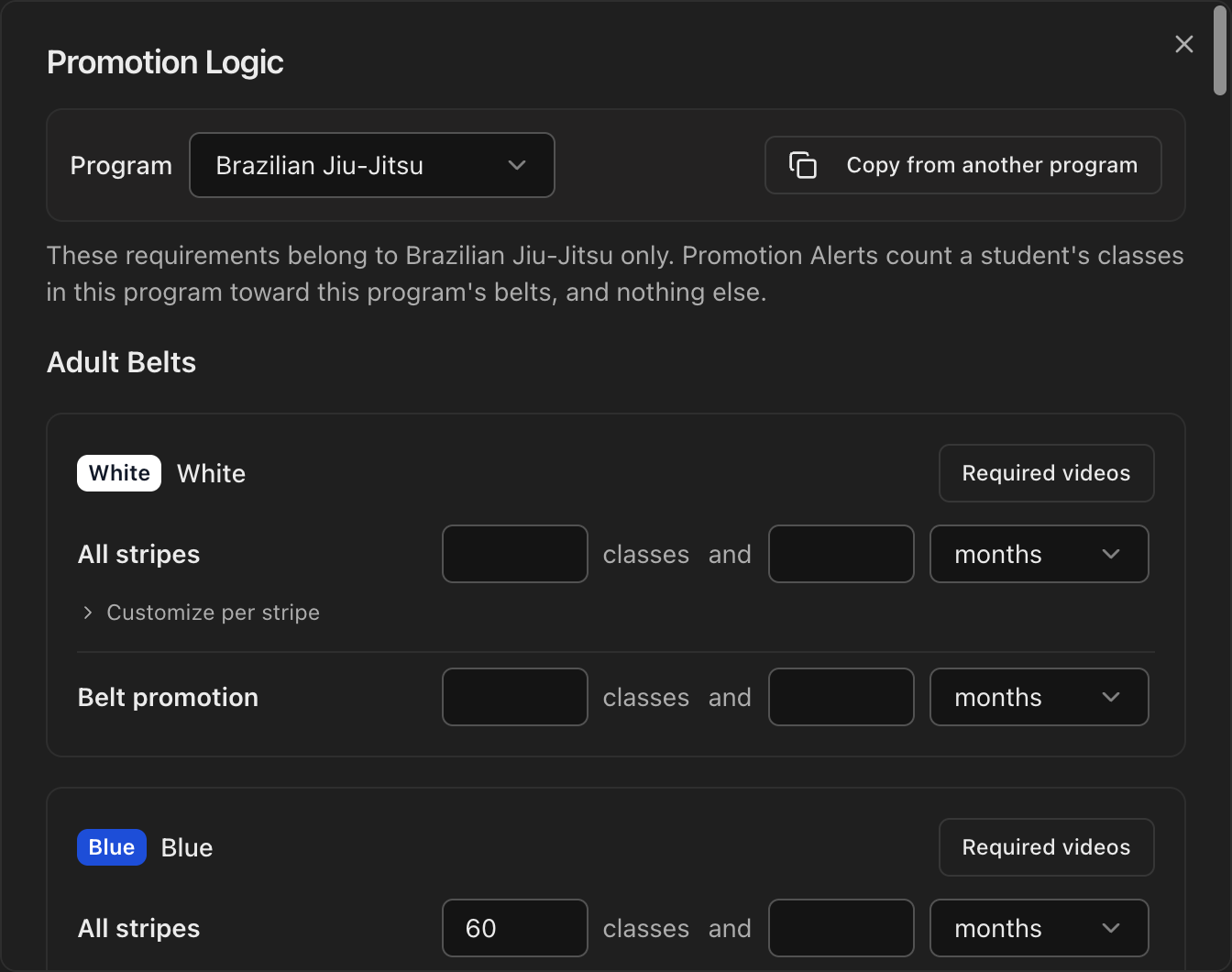Image resolution: width=1232 pixels, height=972 pixels.
Task: Focus White All stripes duration input
Action: [x=841, y=554]
